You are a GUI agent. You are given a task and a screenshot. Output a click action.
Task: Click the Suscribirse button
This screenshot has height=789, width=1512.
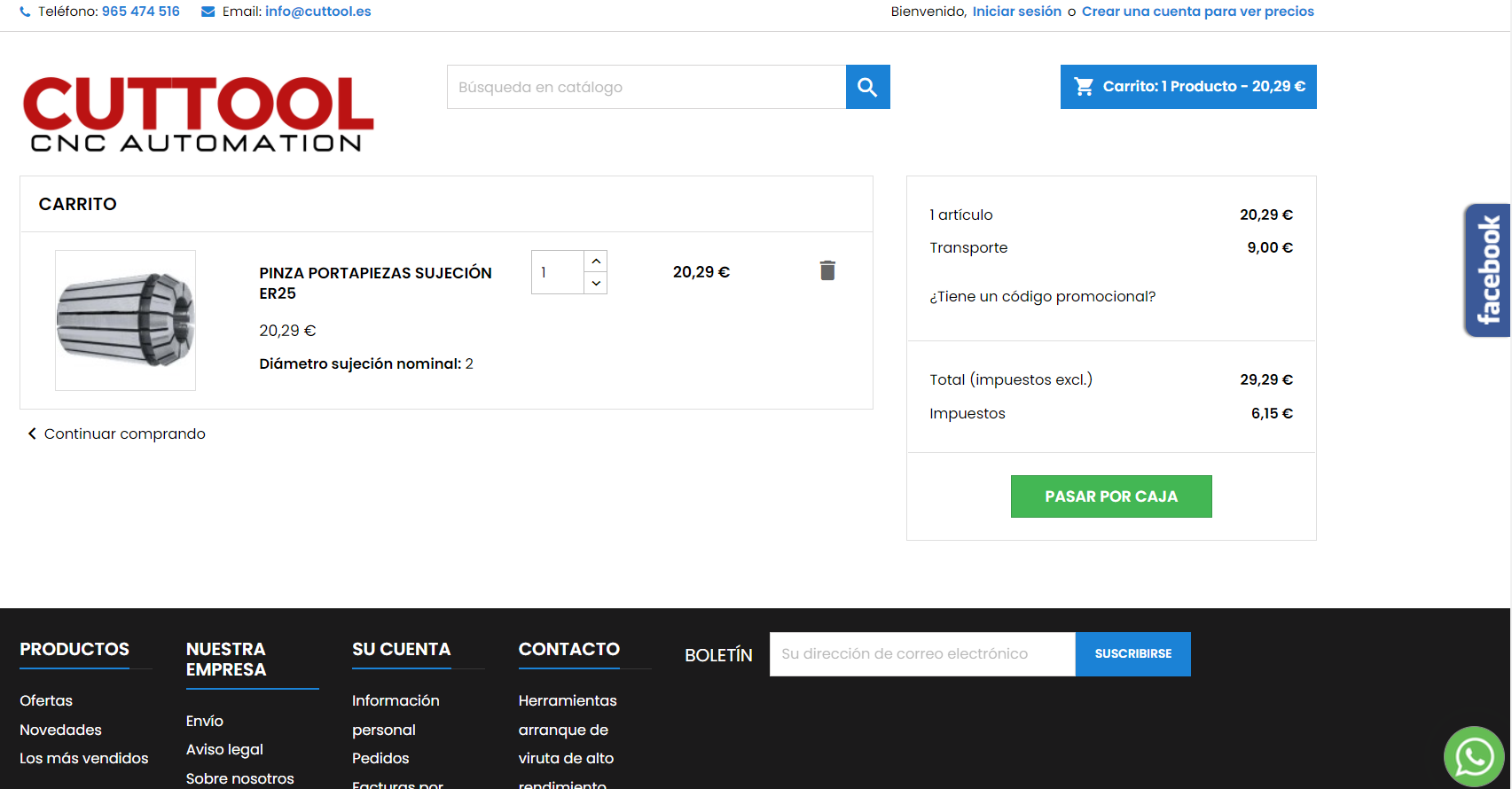point(1133,654)
